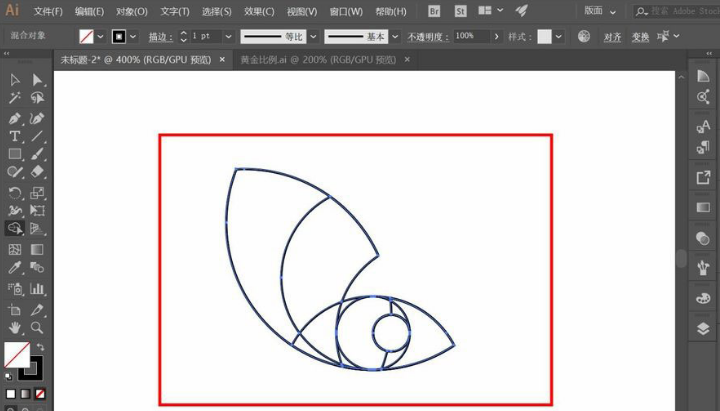Image resolution: width=720 pixels, height=411 pixels.
Task: Pick the Free Transform tool
Action: tap(37, 210)
